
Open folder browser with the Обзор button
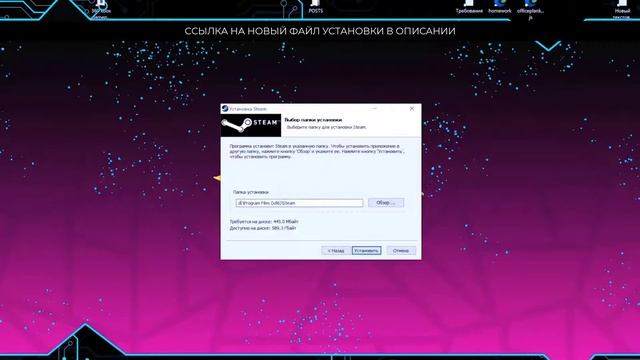coord(386,202)
